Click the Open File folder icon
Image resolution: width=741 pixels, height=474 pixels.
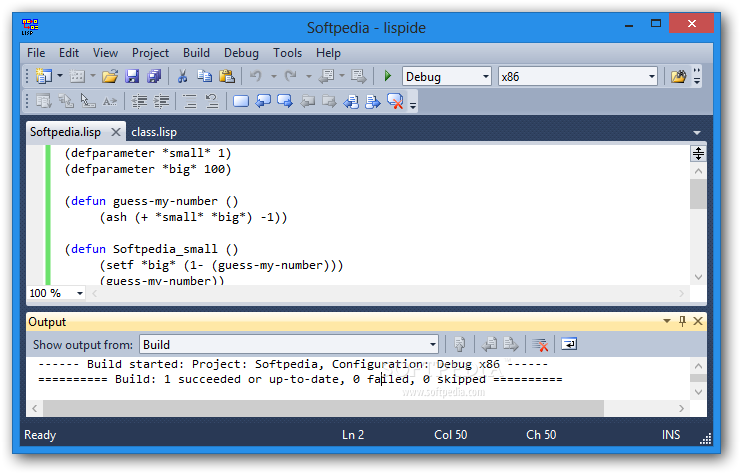[x=110, y=76]
